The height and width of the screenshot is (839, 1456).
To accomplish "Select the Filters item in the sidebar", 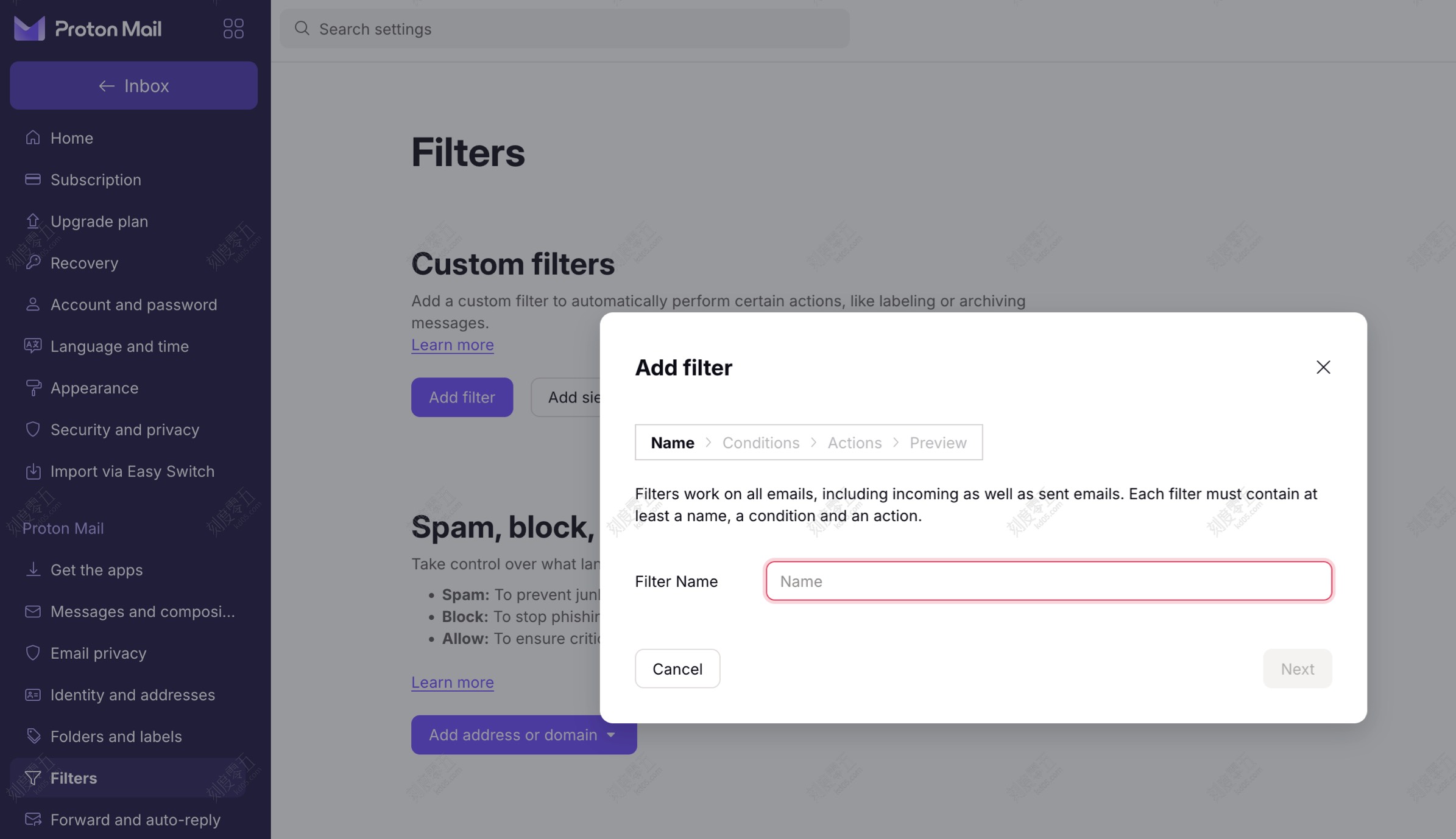I will tap(73, 778).
